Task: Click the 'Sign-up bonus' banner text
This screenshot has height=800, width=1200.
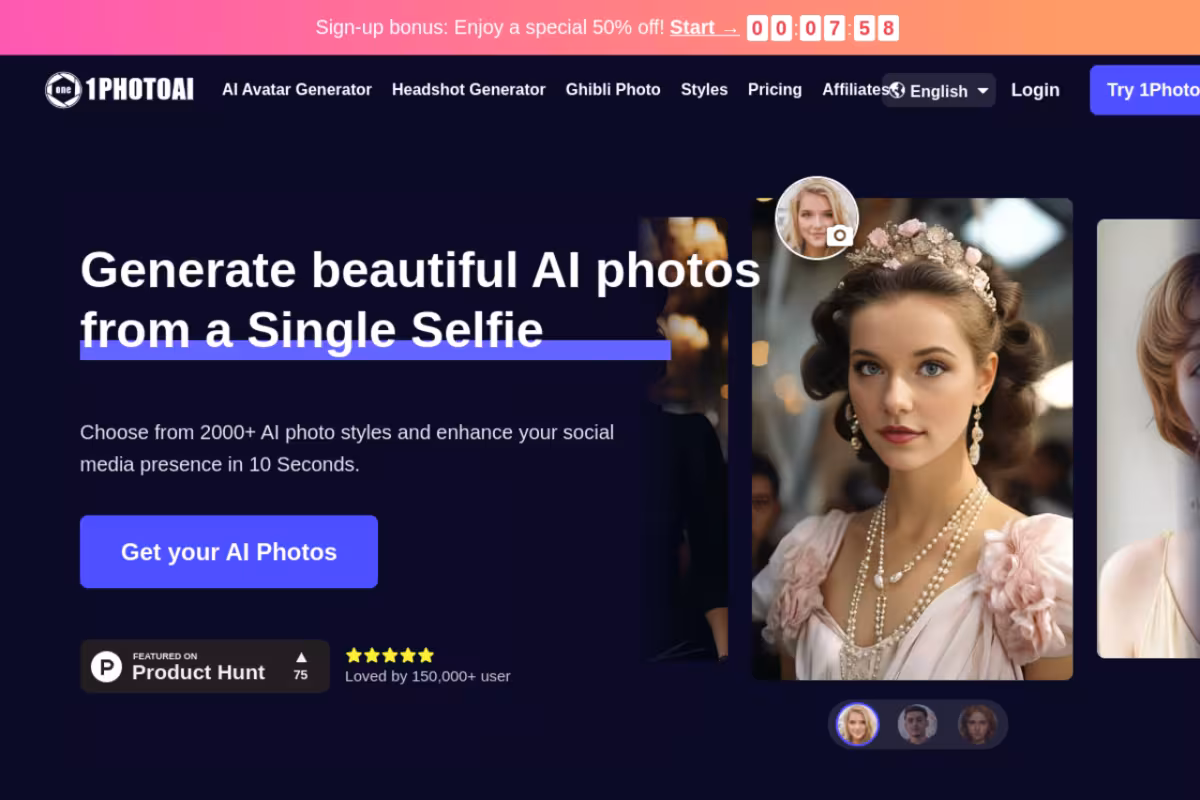Action: click(490, 27)
